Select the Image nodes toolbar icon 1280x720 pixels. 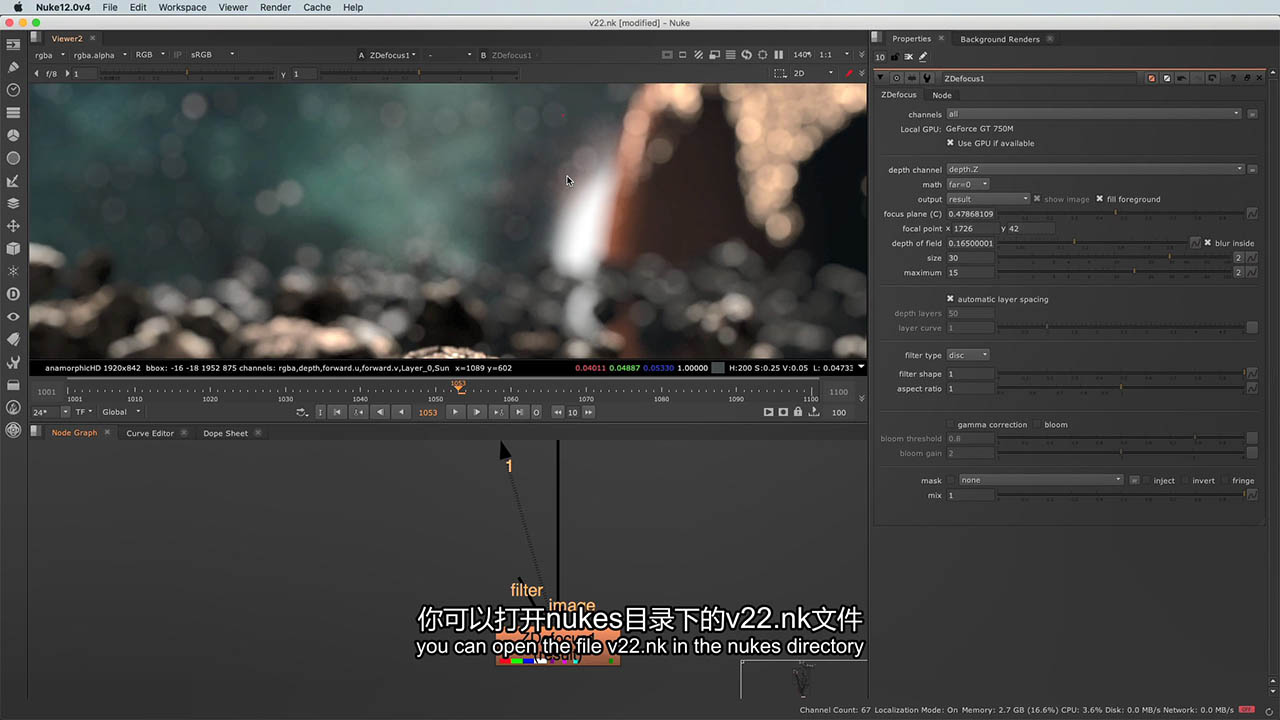click(x=13, y=44)
